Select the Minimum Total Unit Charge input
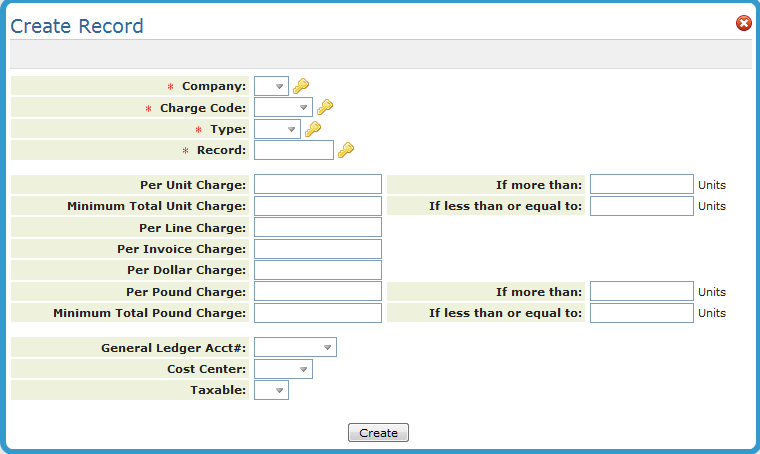Viewport: 760px width, 454px height. 318,206
